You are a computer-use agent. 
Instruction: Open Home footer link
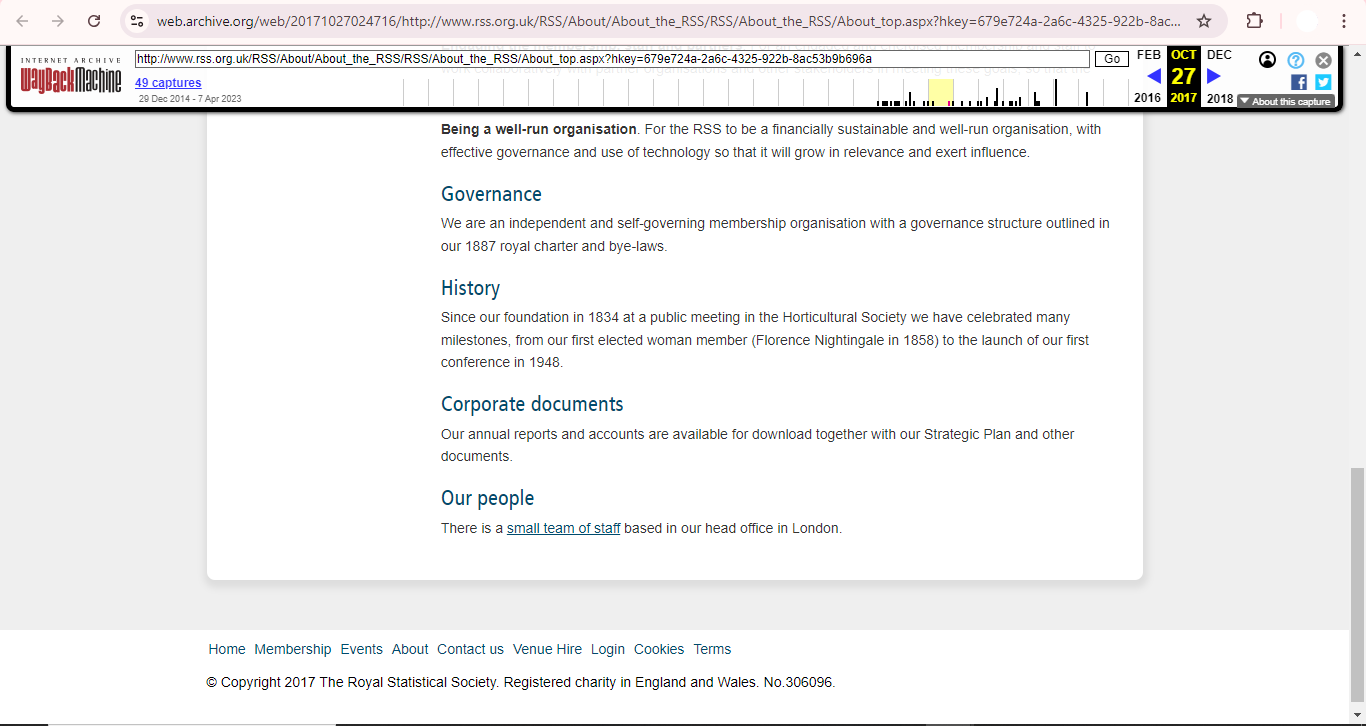(x=227, y=649)
